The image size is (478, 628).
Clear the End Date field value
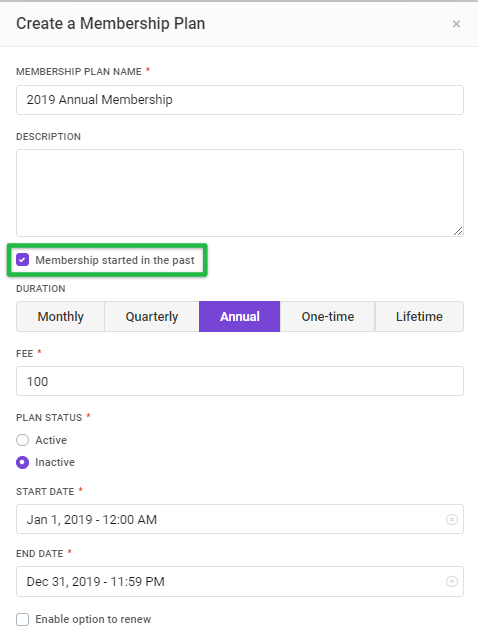(452, 582)
